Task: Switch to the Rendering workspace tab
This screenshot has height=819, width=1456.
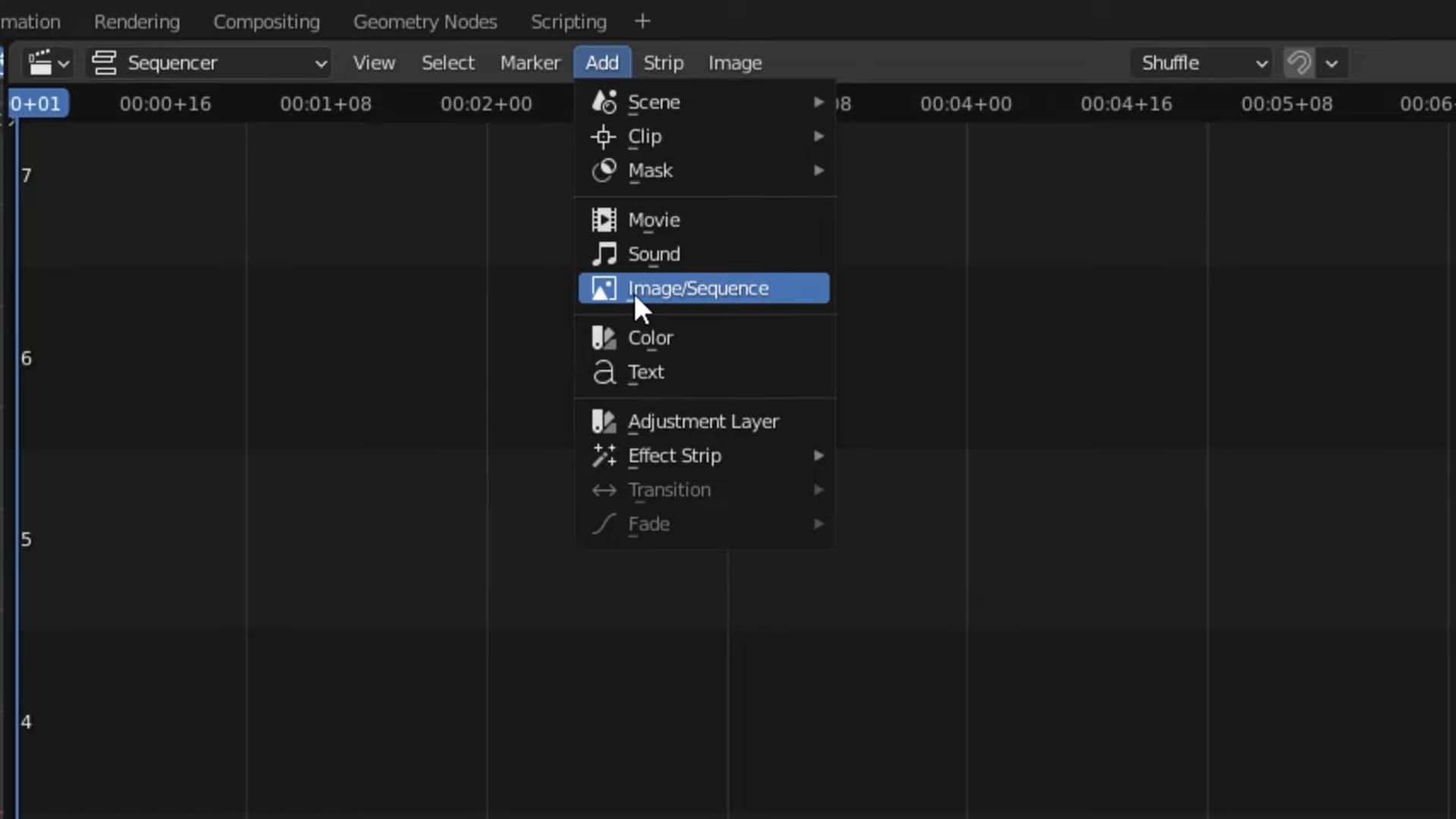Action: [x=137, y=22]
